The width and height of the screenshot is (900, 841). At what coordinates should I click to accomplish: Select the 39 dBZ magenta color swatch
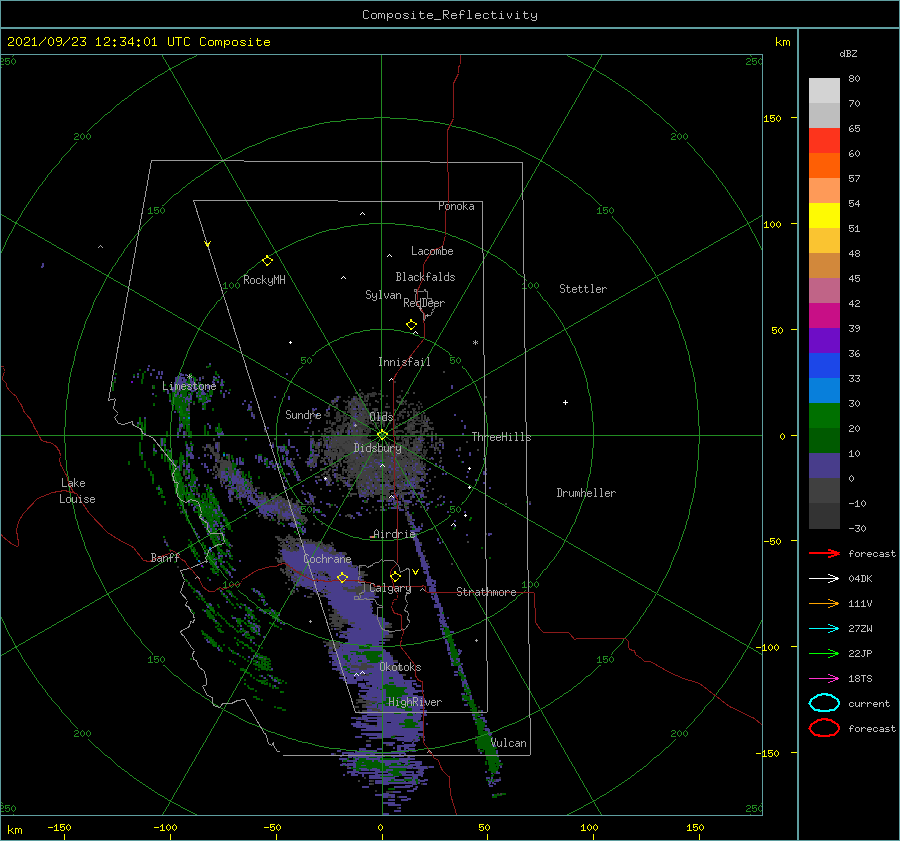(824, 316)
